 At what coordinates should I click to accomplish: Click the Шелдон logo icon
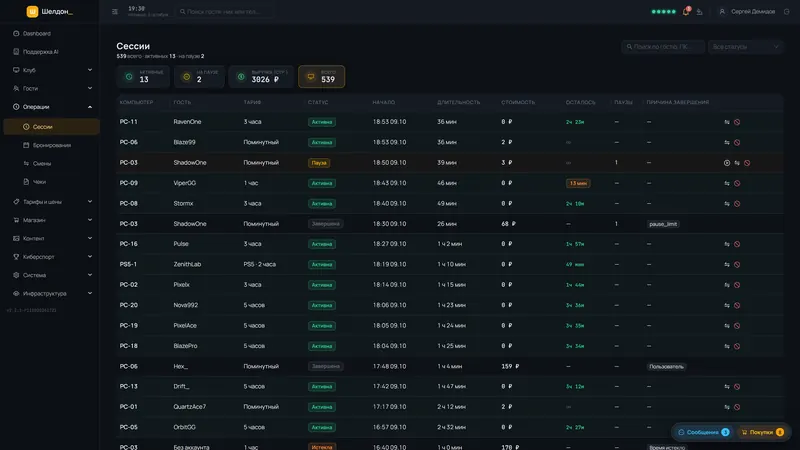[x=32, y=11]
